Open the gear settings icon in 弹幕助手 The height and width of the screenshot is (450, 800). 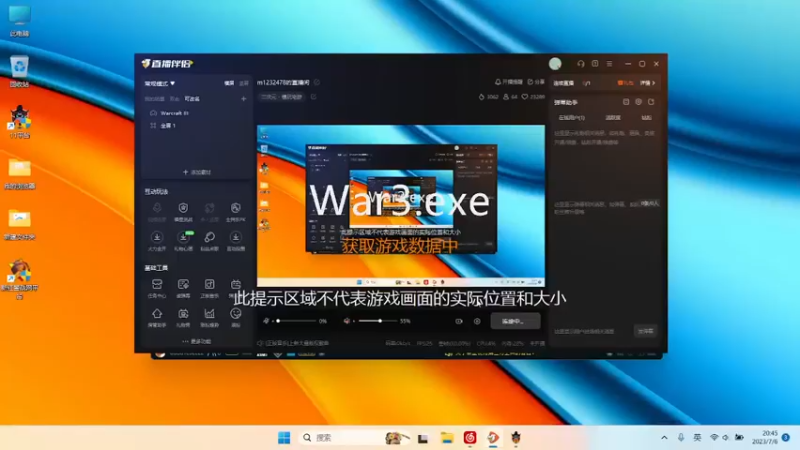pyautogui.click(x=638, y=102)
